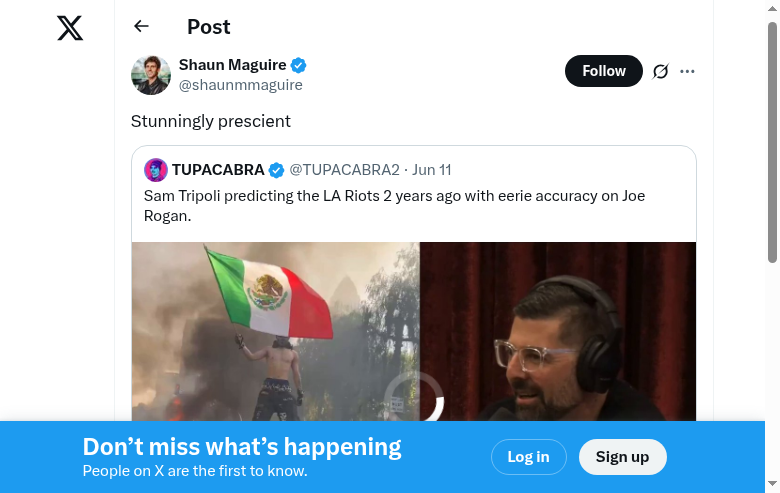Open the Jun 11 timestamp link
Image resolution: width=780 pixels, height=493 pixels.
(x=432, y=170)
